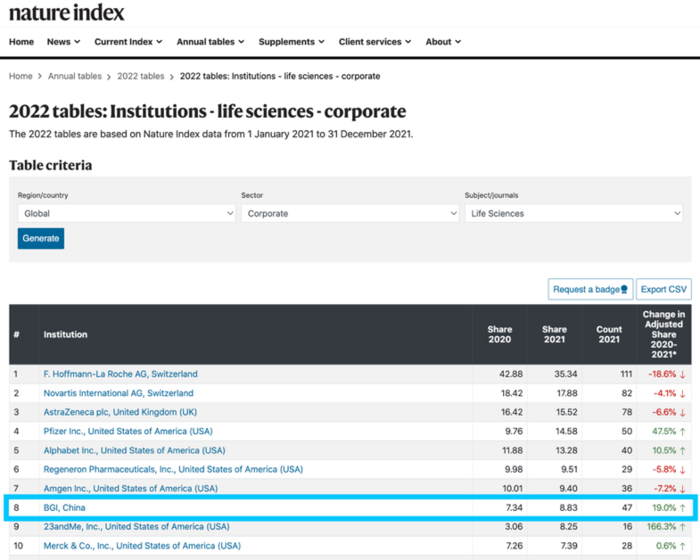Expand the Current Index menu
This screenshot has height=560, width=700.
(128, 42)
